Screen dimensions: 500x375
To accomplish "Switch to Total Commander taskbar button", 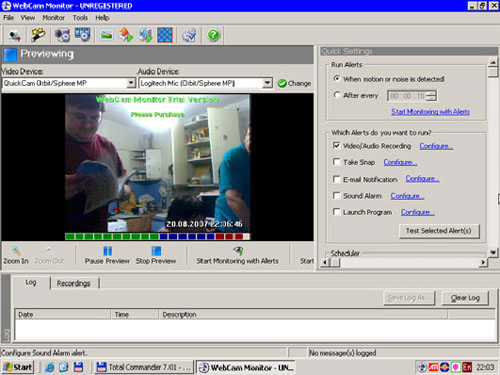I will coord(143,367).
